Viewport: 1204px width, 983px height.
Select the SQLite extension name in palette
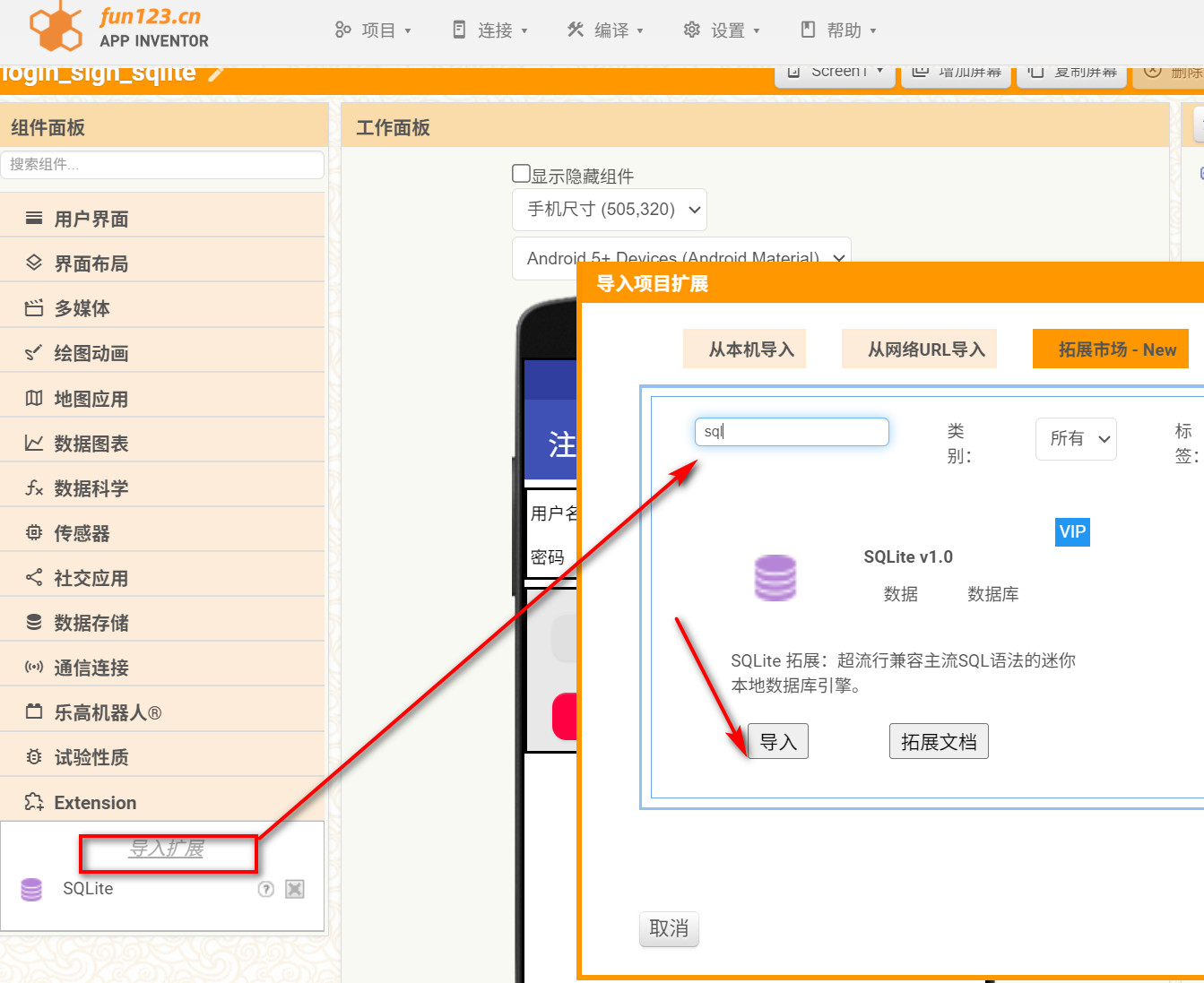point(88,889)
